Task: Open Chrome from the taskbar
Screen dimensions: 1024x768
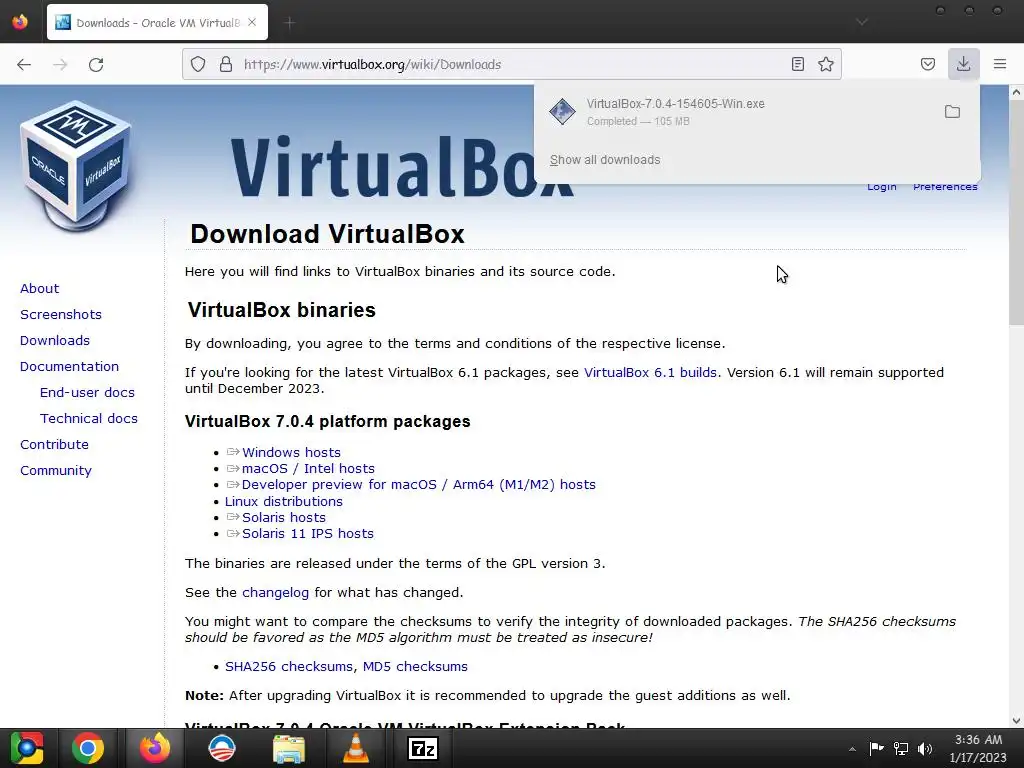Action: click(88, 748)
